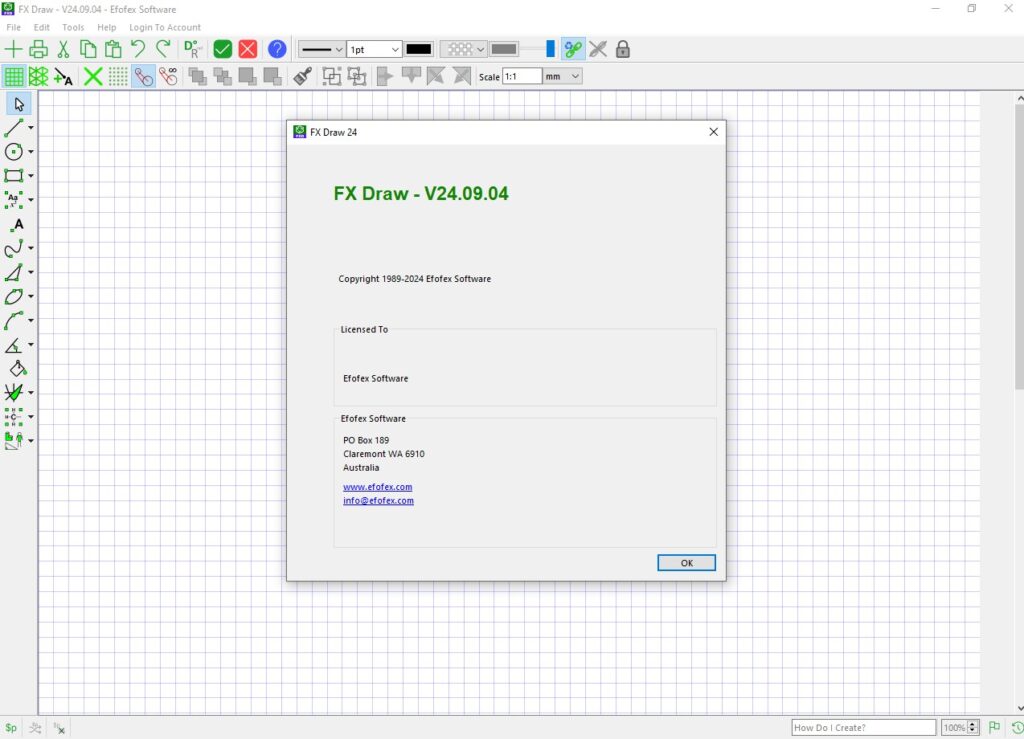Viewport: 1024px width, 739px height.
Task: Click the black line color swatch
Action: [419, 48]
